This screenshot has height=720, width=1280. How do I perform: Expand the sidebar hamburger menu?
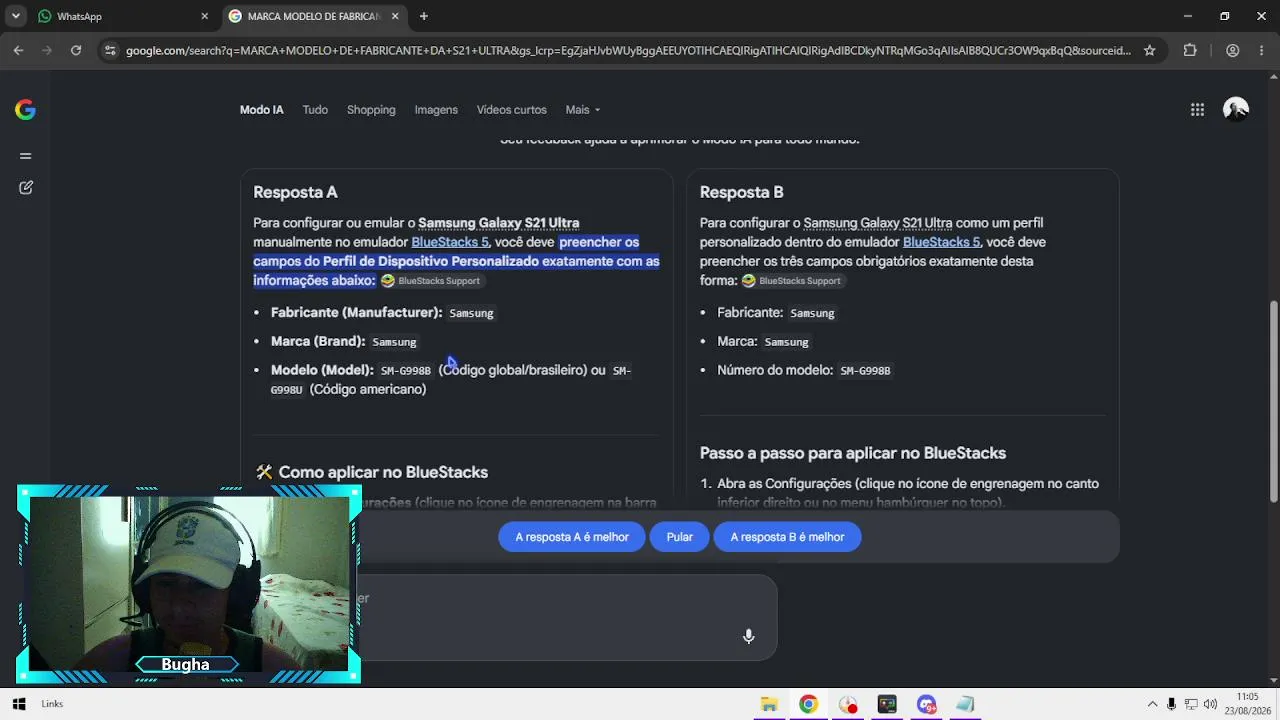tap(26, 156)
